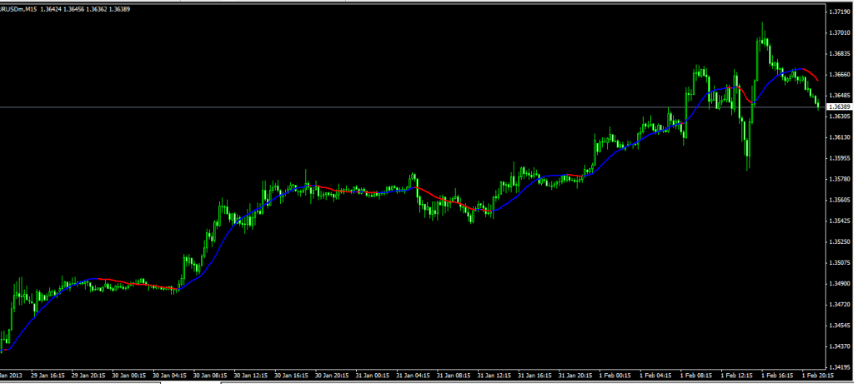Click the EURUSDm,M15 chart title text
Screen dimensions: 854x384
(18, 9)
